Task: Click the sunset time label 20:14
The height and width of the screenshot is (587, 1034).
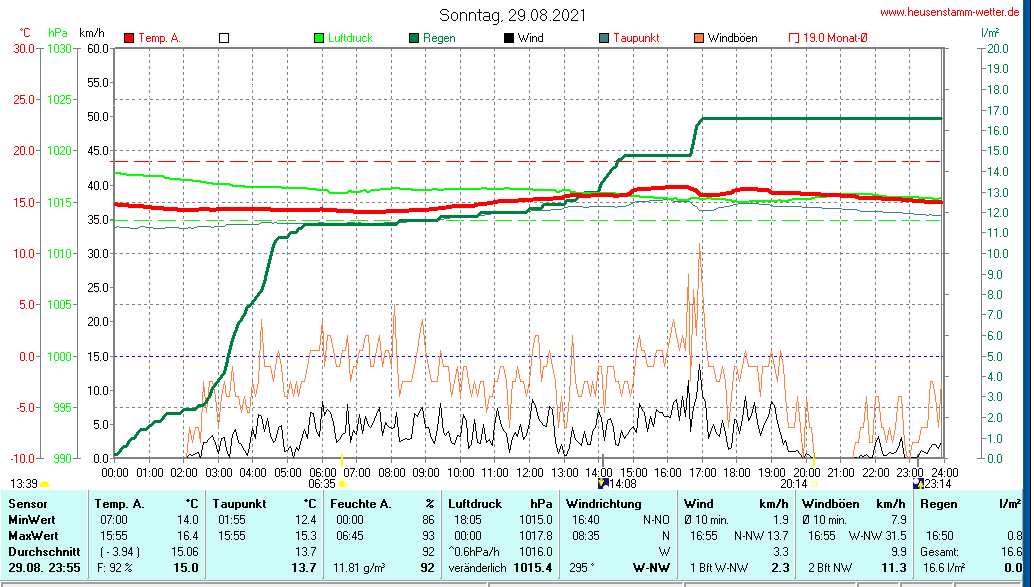Action: tap(793, 483)
